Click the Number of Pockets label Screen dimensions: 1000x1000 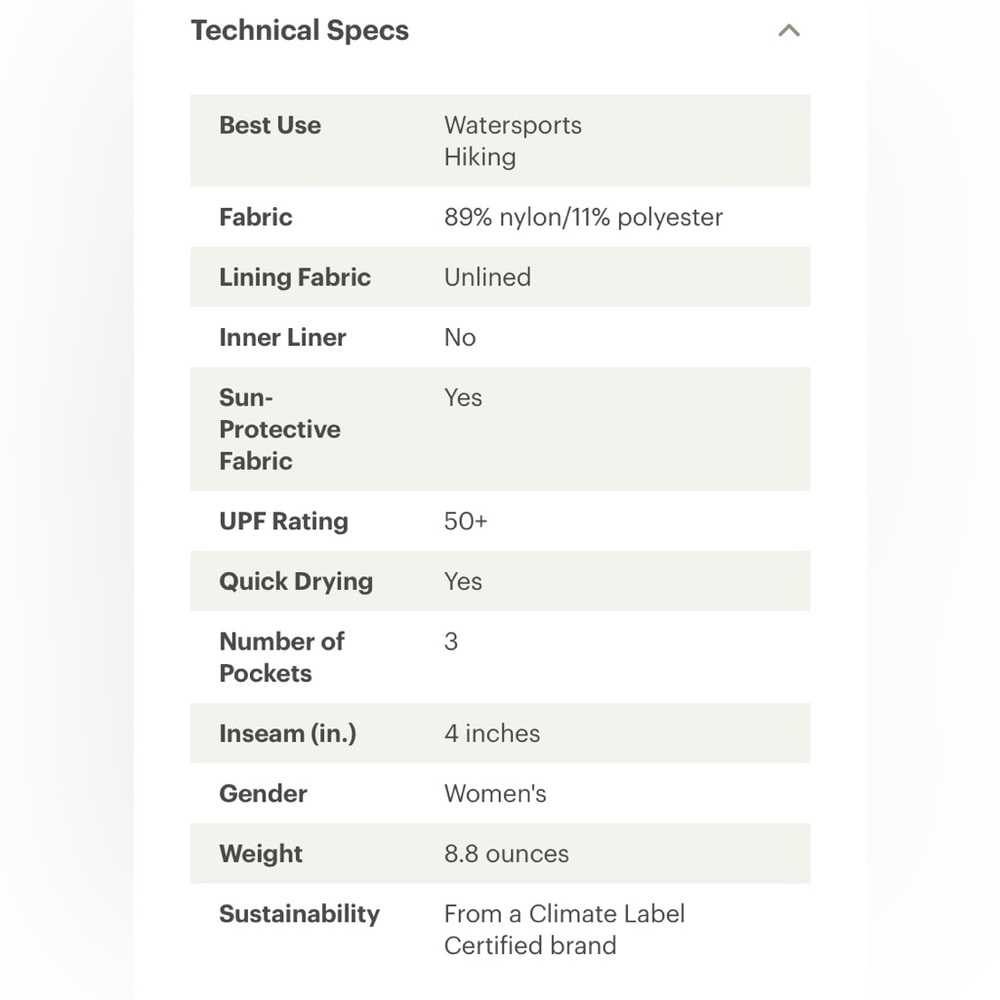tap(281, 657)
